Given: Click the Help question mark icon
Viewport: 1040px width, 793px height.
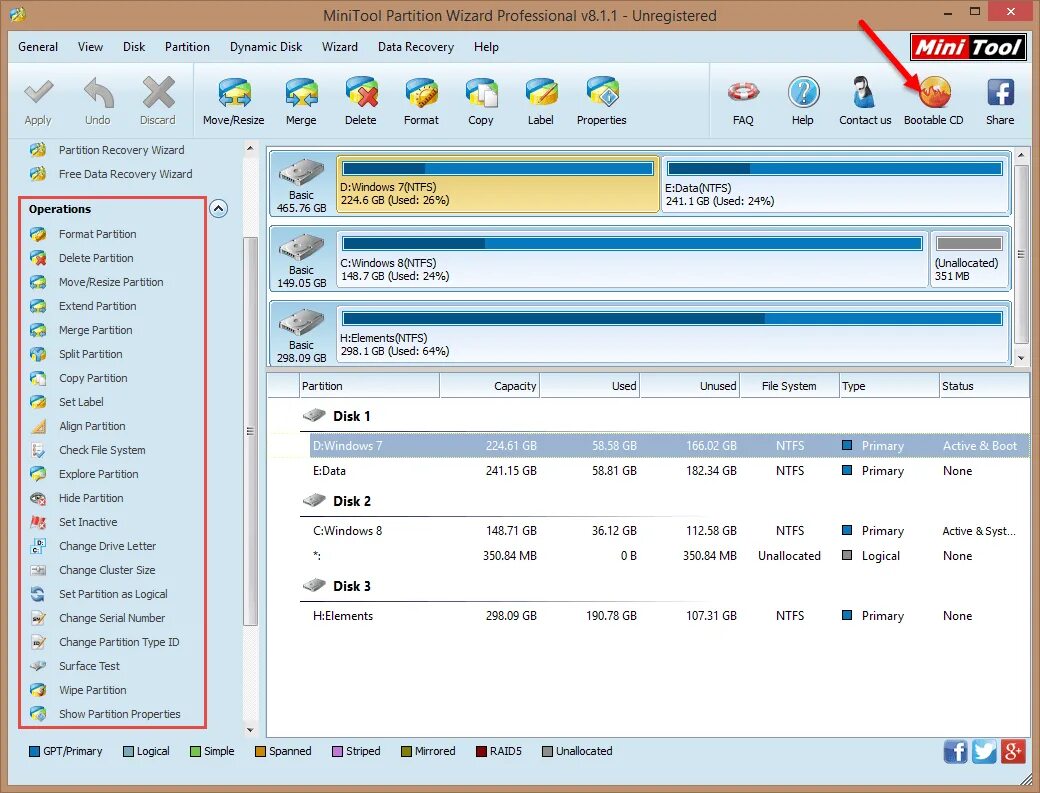Looking at the screenshot, I should click(x=803, y=93).
